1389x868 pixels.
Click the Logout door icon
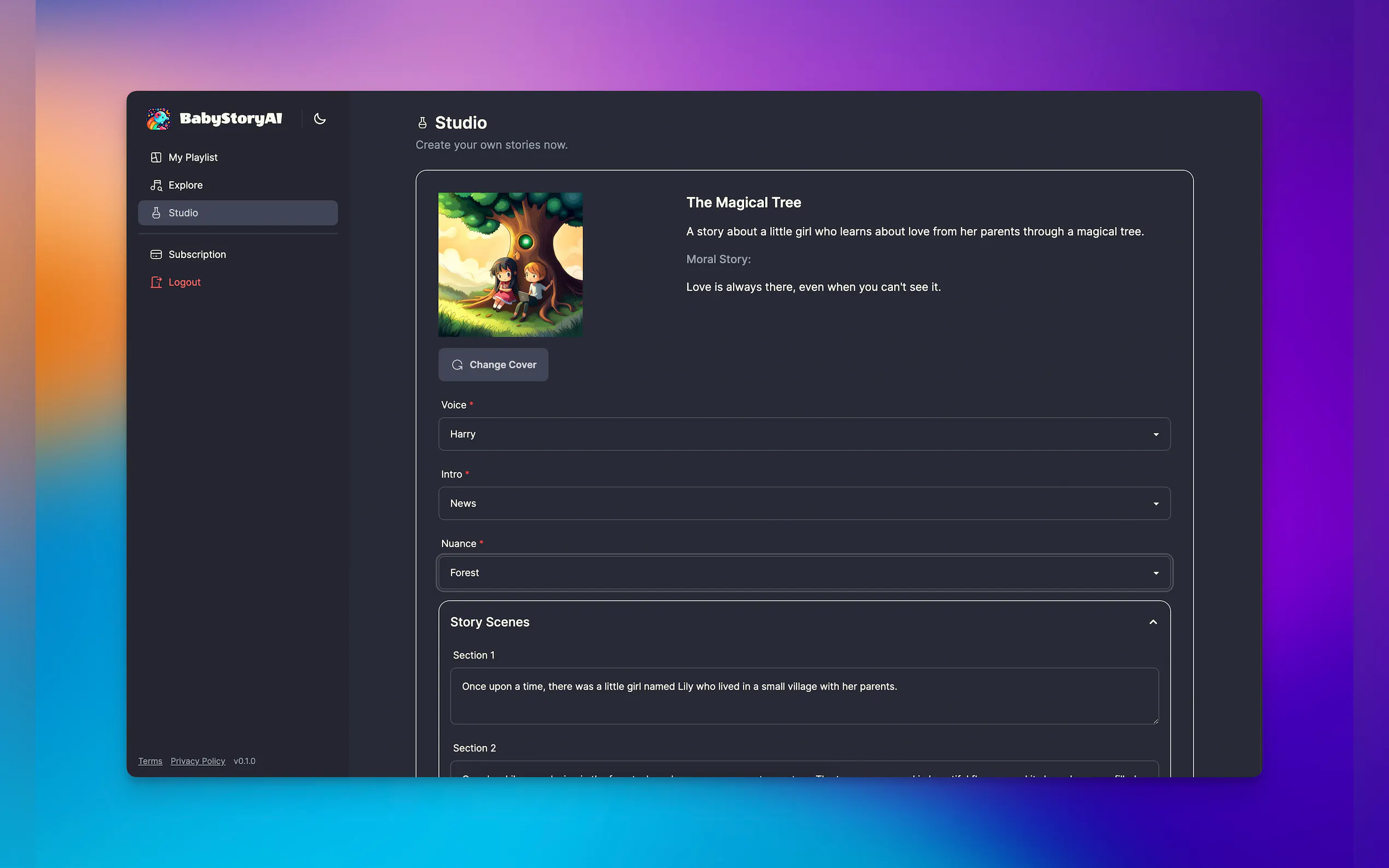(x=156, y=282)
